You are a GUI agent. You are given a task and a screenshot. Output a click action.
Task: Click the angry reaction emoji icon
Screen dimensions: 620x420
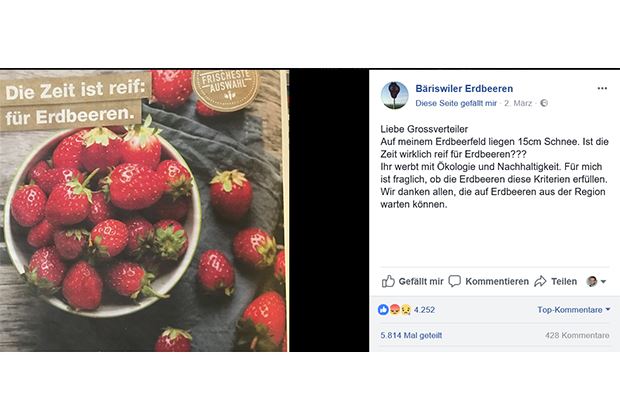pos(395,310)
